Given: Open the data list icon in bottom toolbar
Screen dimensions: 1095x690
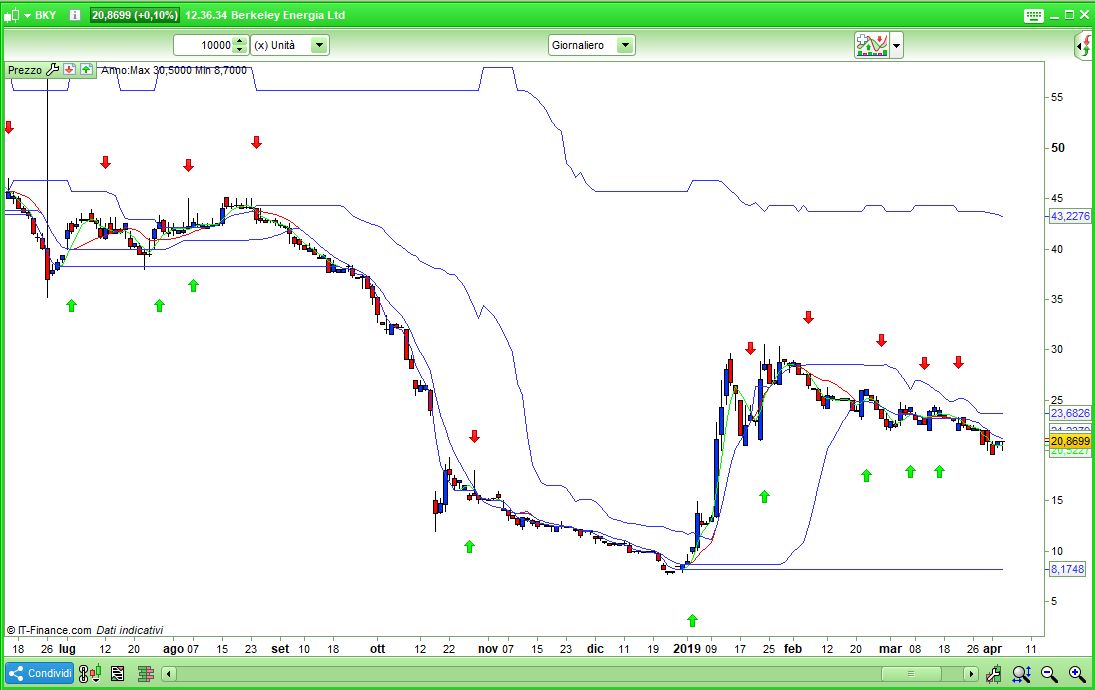Looking at the screenshot, I should (117, 674).
